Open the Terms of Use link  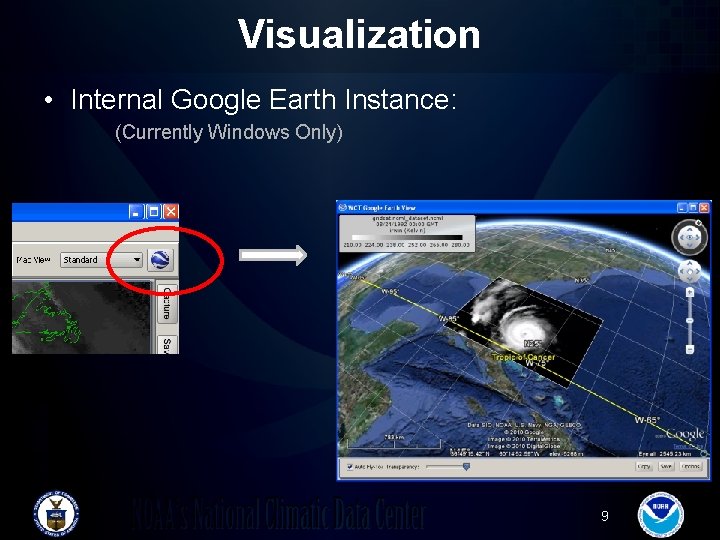[688, 446]
